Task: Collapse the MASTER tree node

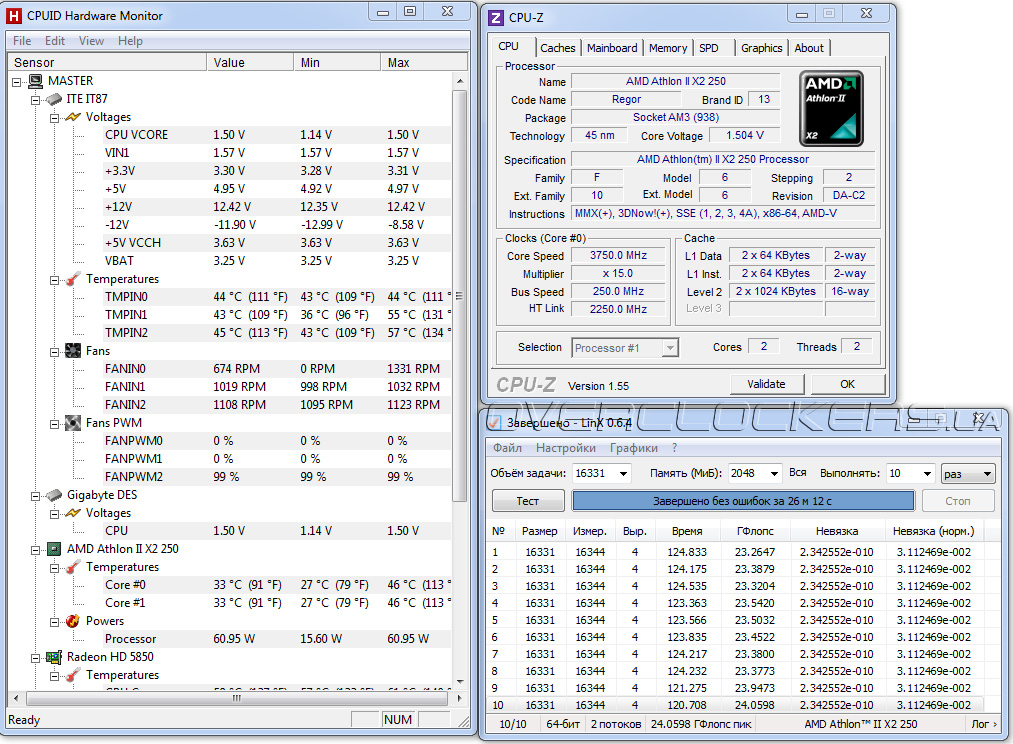Action: [x=17, y=81]
